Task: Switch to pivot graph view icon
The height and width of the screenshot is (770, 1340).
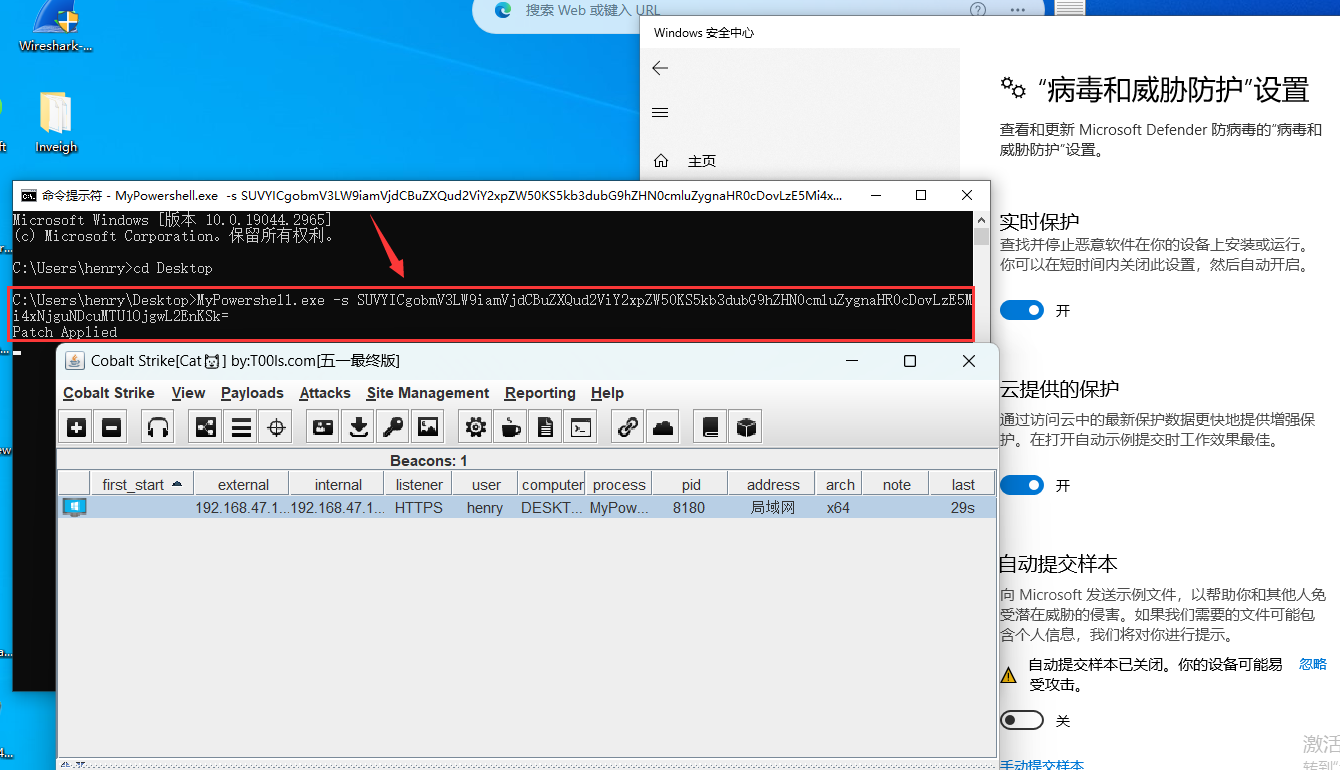Action: click(206, 428)
